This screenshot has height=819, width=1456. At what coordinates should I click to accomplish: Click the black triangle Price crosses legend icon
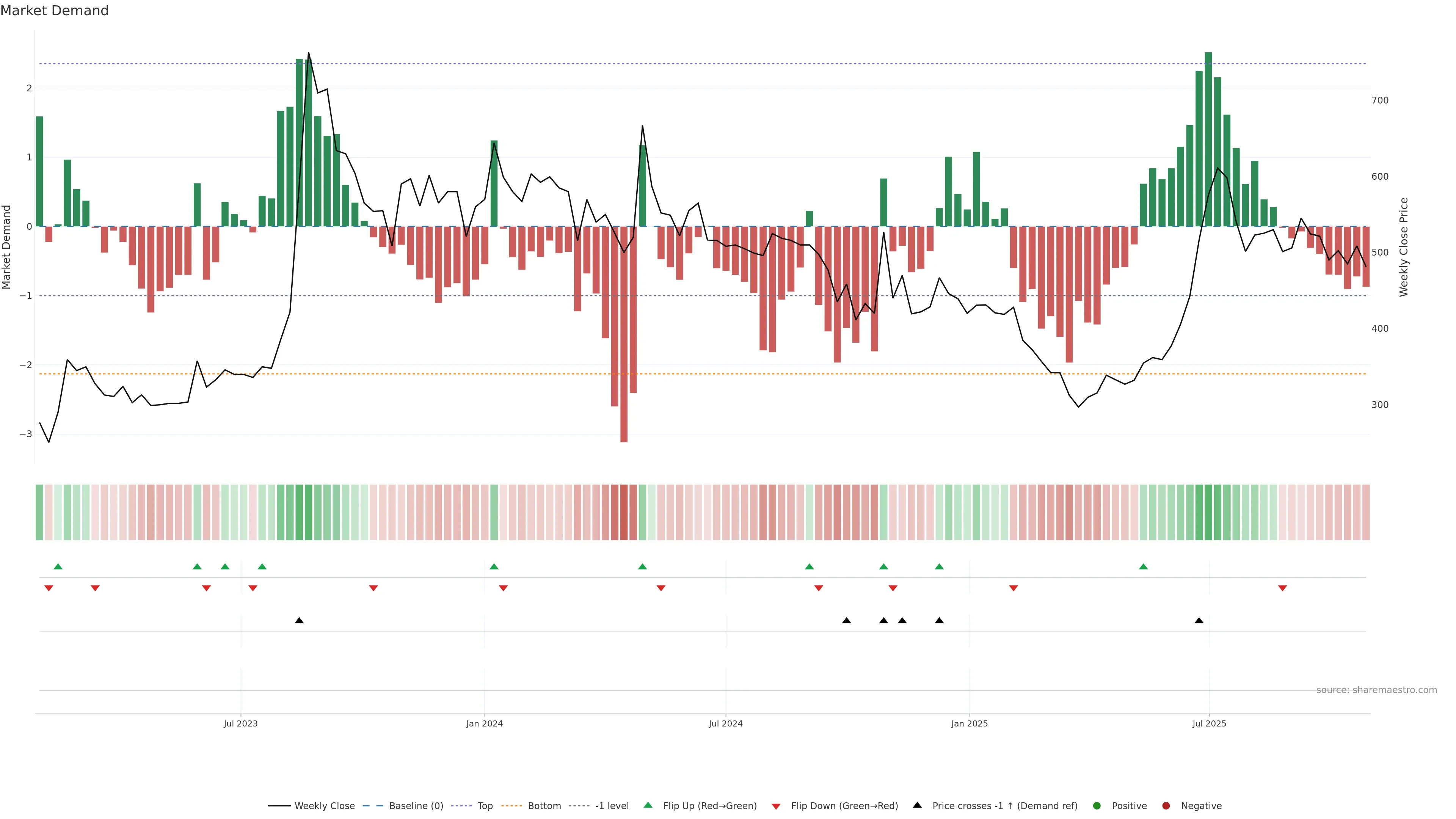917,805
